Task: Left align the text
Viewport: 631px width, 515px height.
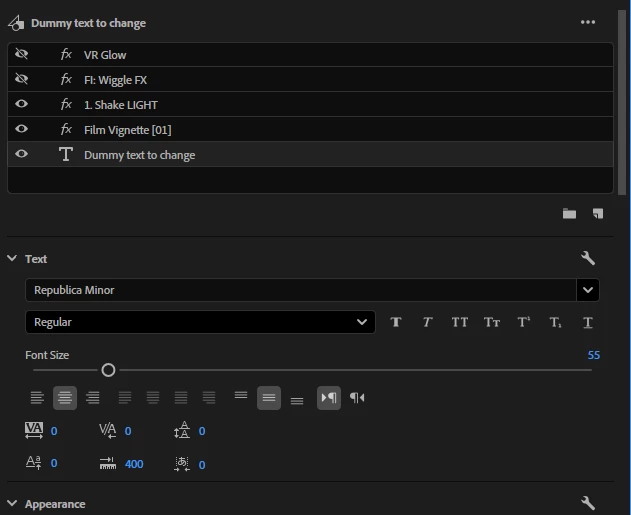Action: click(x=37, y=398)
